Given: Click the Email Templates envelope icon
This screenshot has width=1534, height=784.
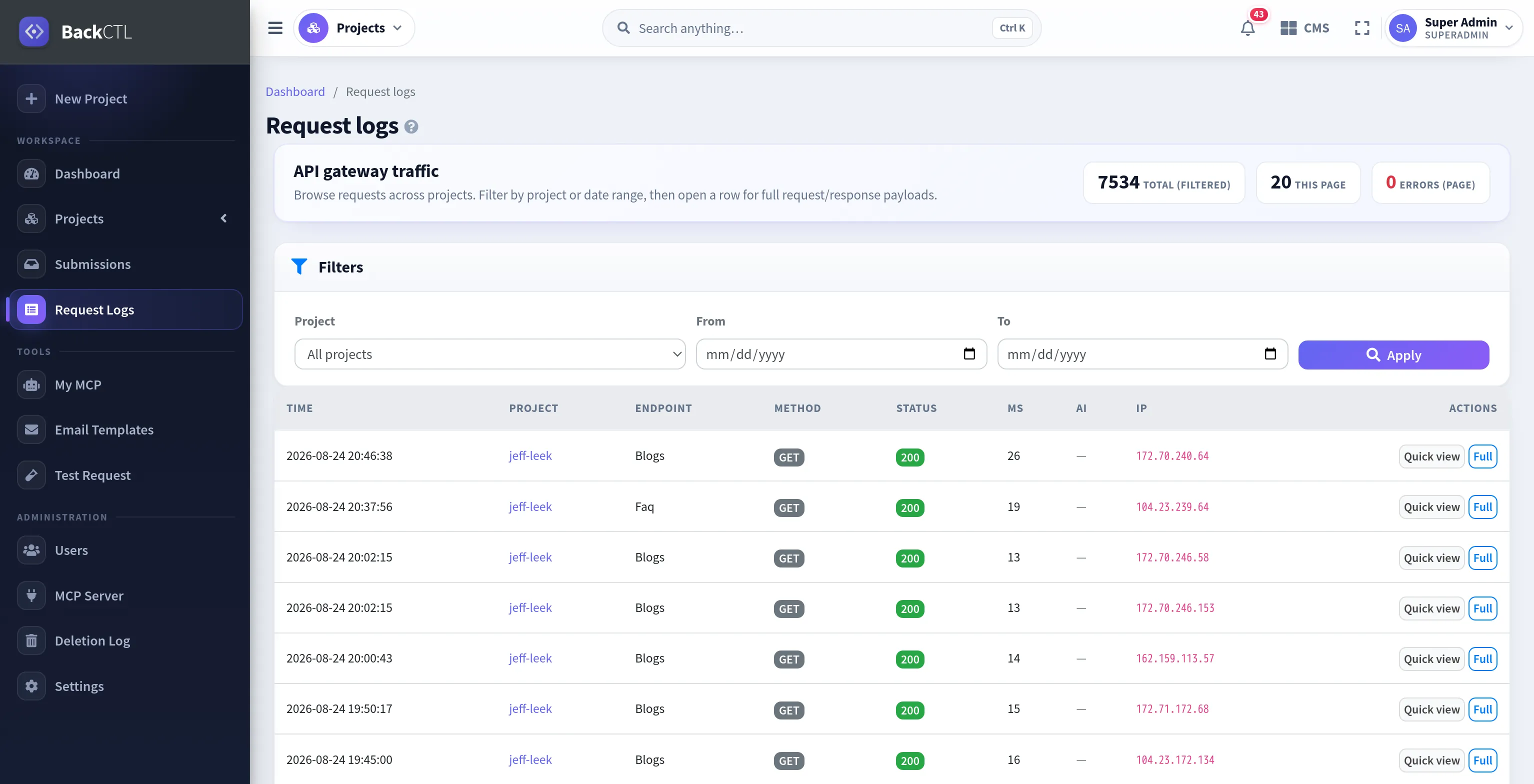Looking at the screenshot, I should click(x=31, y=430).
